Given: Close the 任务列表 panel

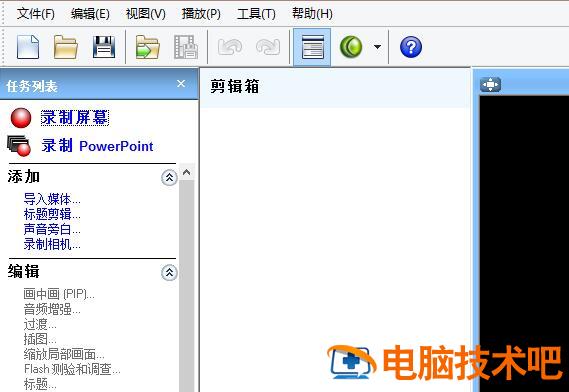Looking at the screenshot, I should pyautogui.click(x=181, y=84).
